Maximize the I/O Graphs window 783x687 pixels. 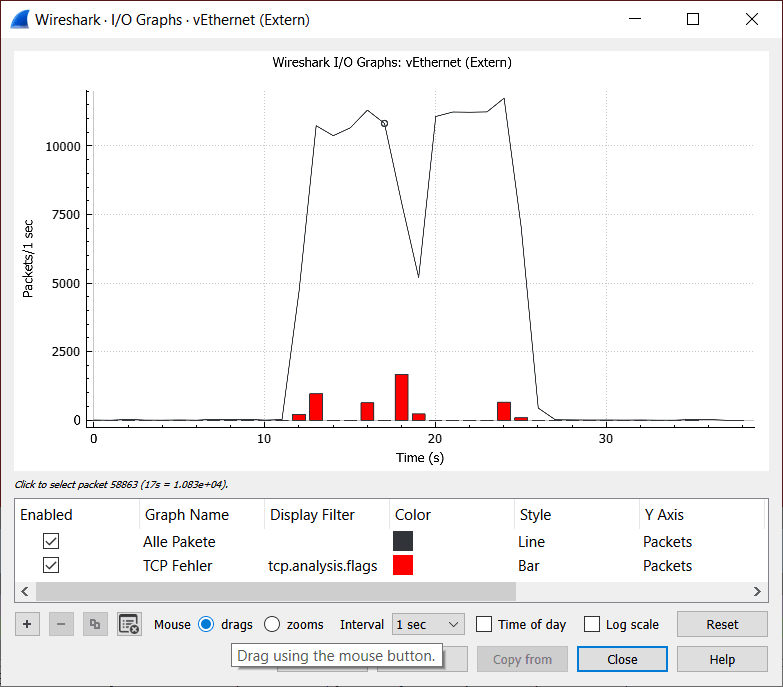(x=693, y=19)
